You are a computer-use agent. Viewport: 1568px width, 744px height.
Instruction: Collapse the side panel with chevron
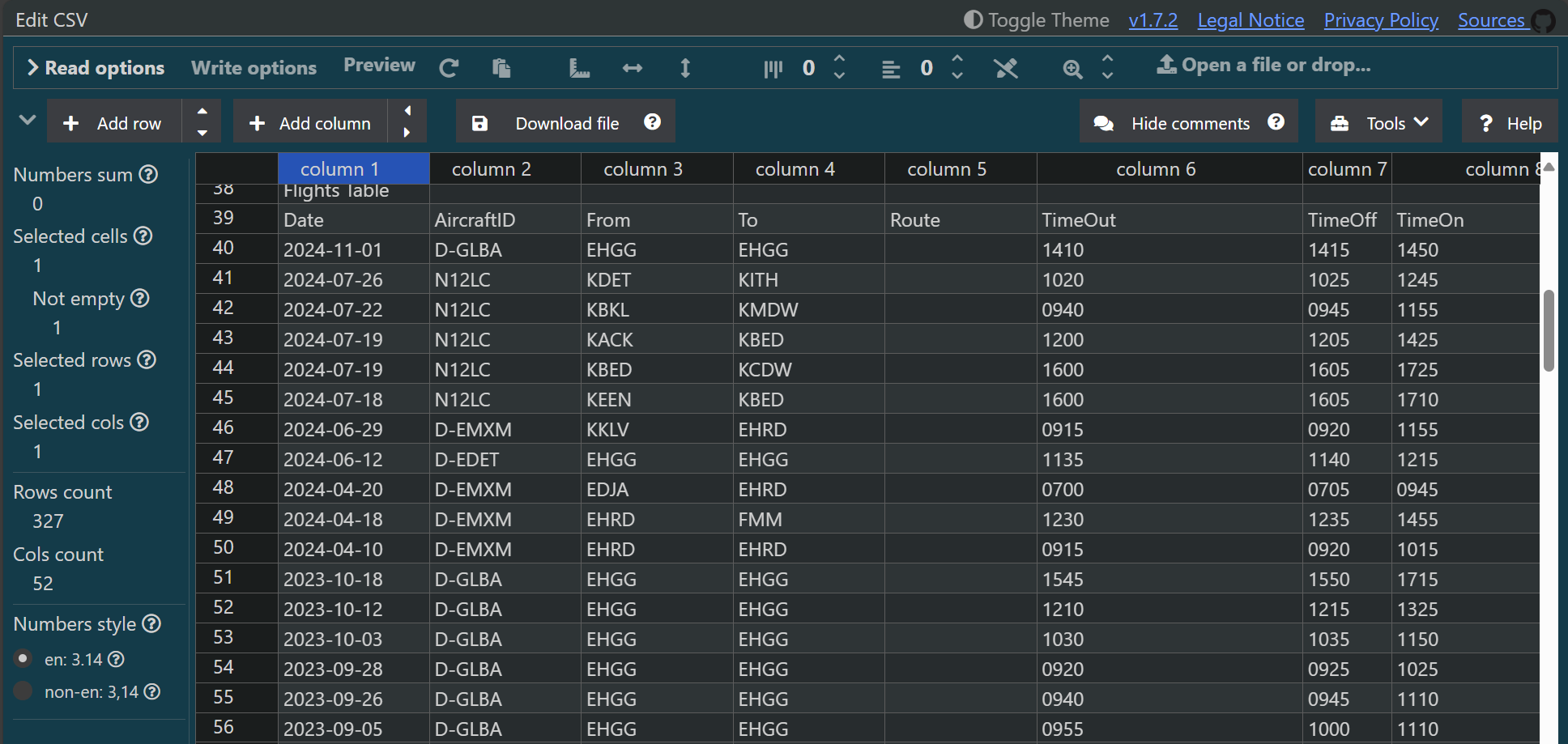coord(28,120)
